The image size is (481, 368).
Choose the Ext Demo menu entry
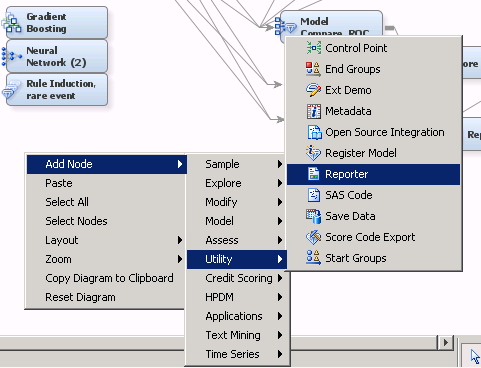373,90
